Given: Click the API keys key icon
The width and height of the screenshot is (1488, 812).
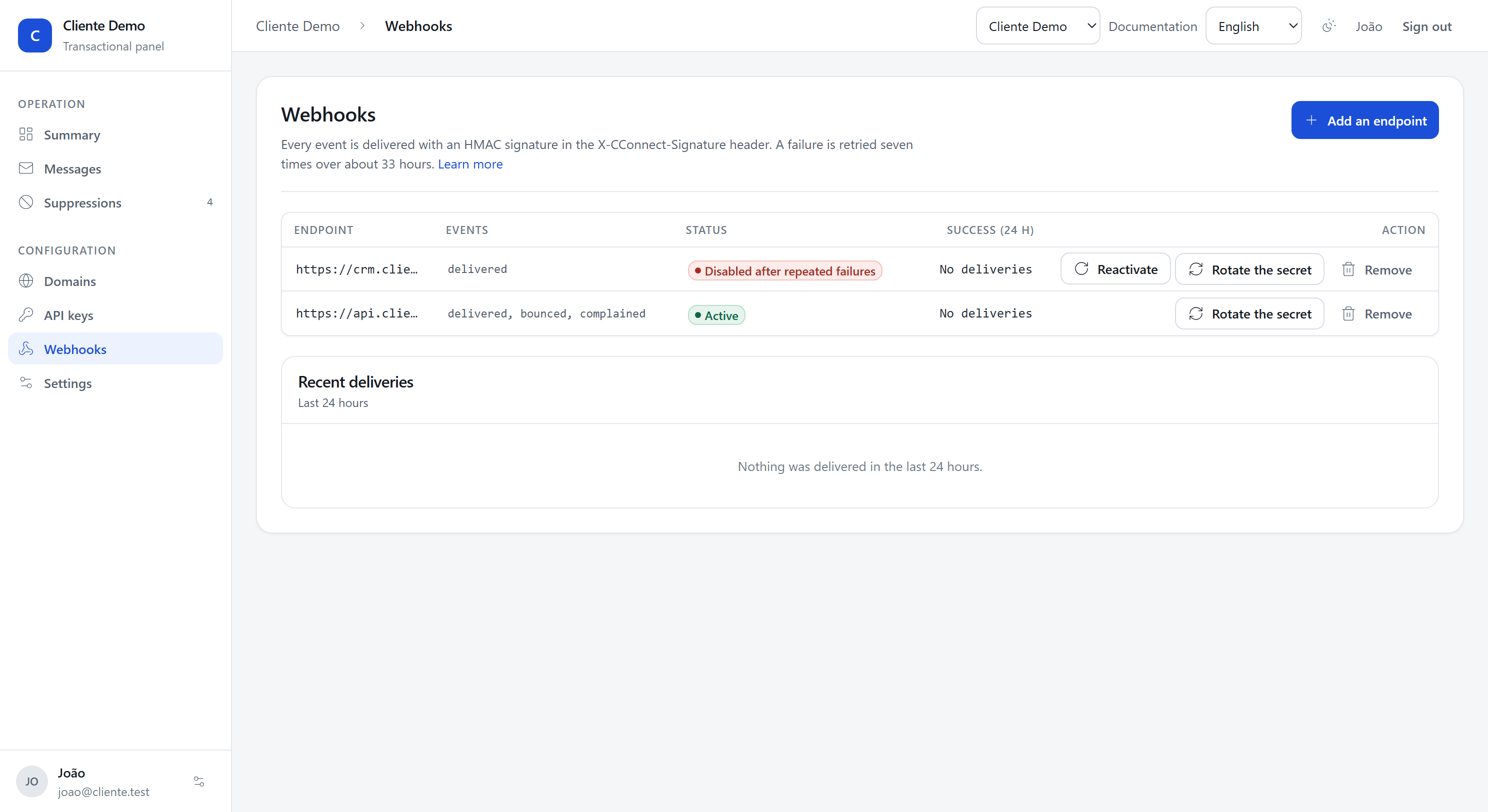Looking at the screenshot, I should pyautogui.click(x=26, y=315).
